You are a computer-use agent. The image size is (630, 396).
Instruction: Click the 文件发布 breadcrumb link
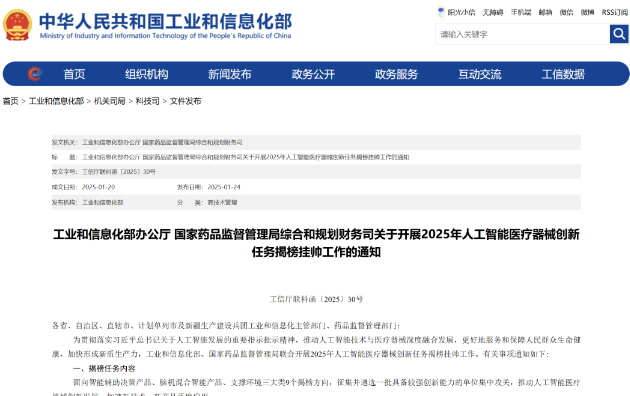click(x=185, y=101)
